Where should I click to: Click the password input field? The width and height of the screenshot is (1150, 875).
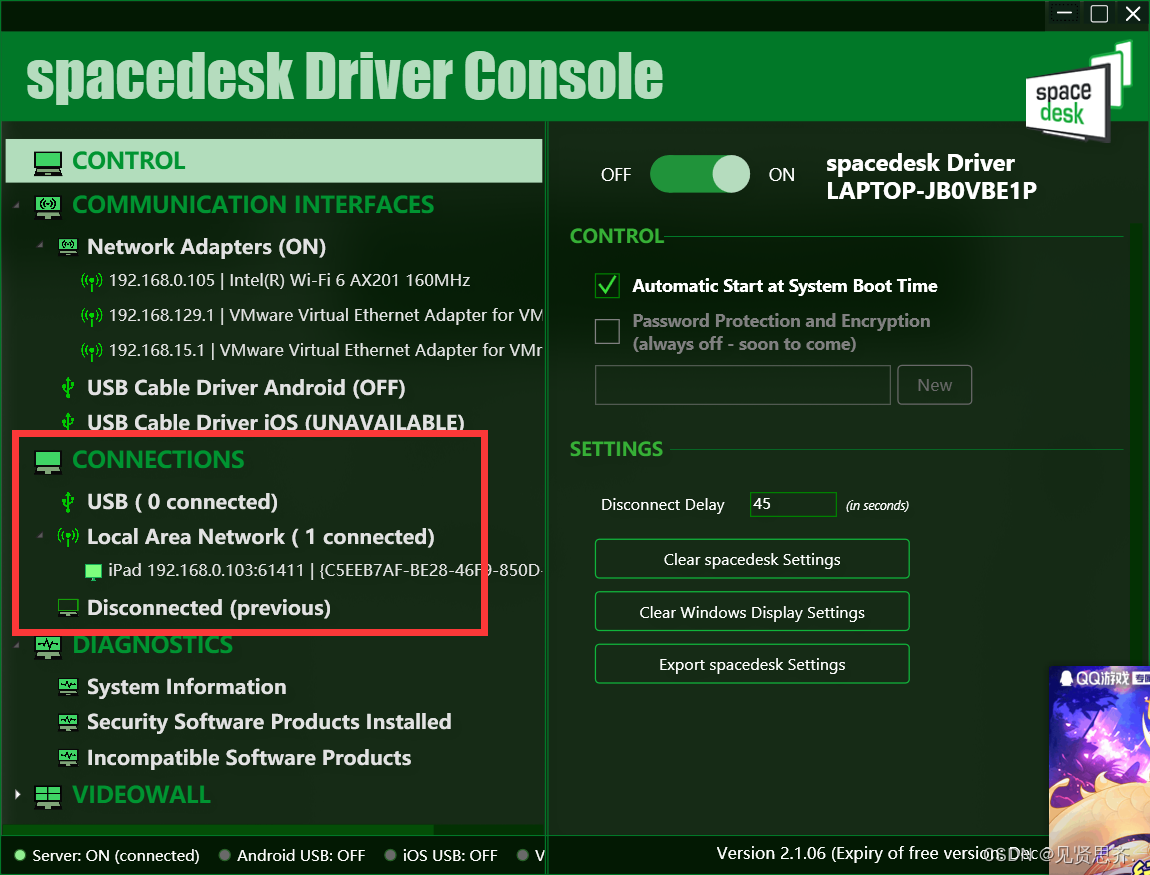tap(742, 385)
